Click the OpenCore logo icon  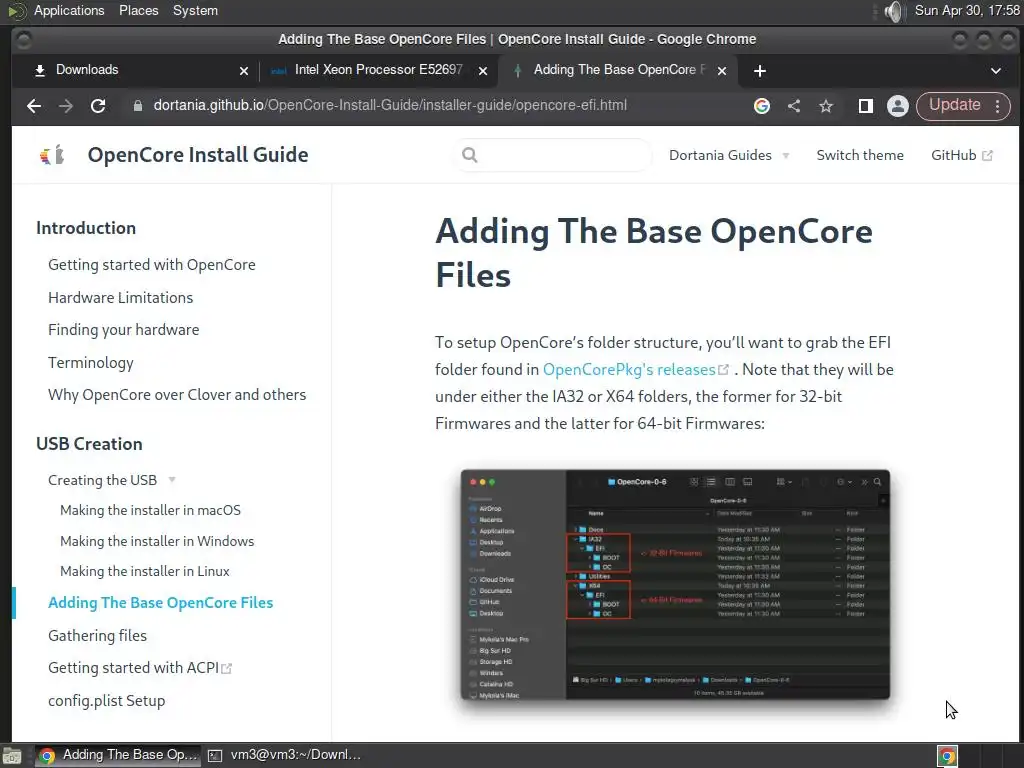[x=52, y=155]
